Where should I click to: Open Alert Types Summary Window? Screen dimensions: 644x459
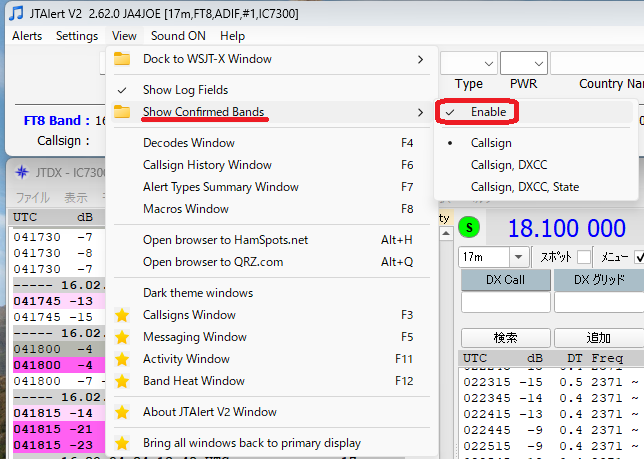(x=271, y=187)
